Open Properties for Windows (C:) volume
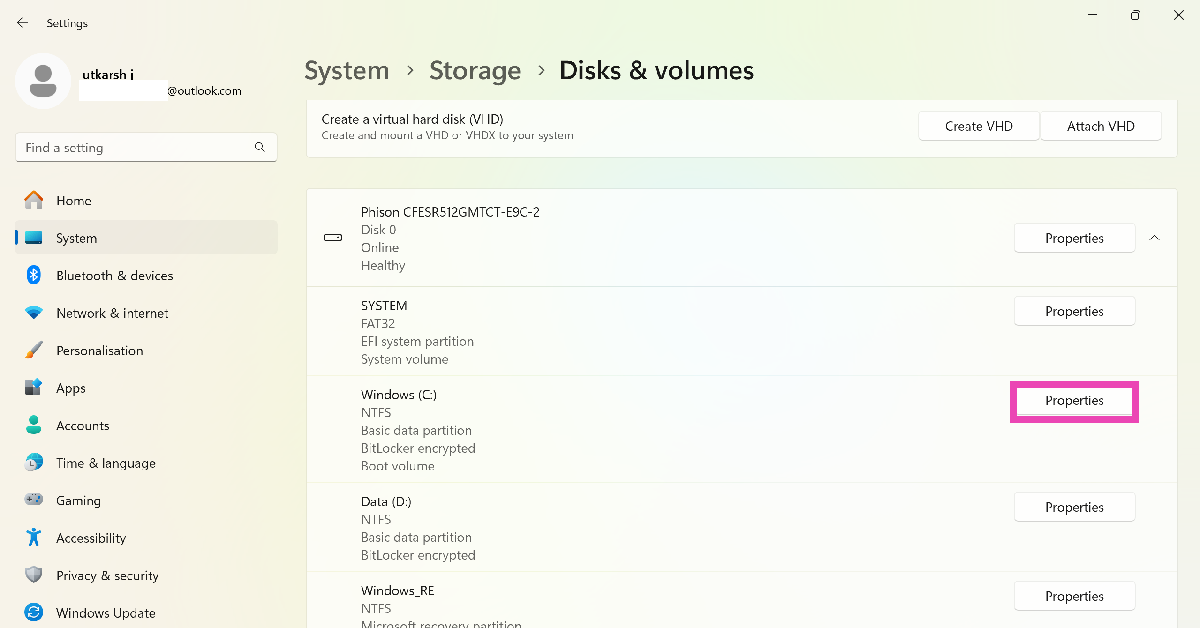 tap(1074, 401)
